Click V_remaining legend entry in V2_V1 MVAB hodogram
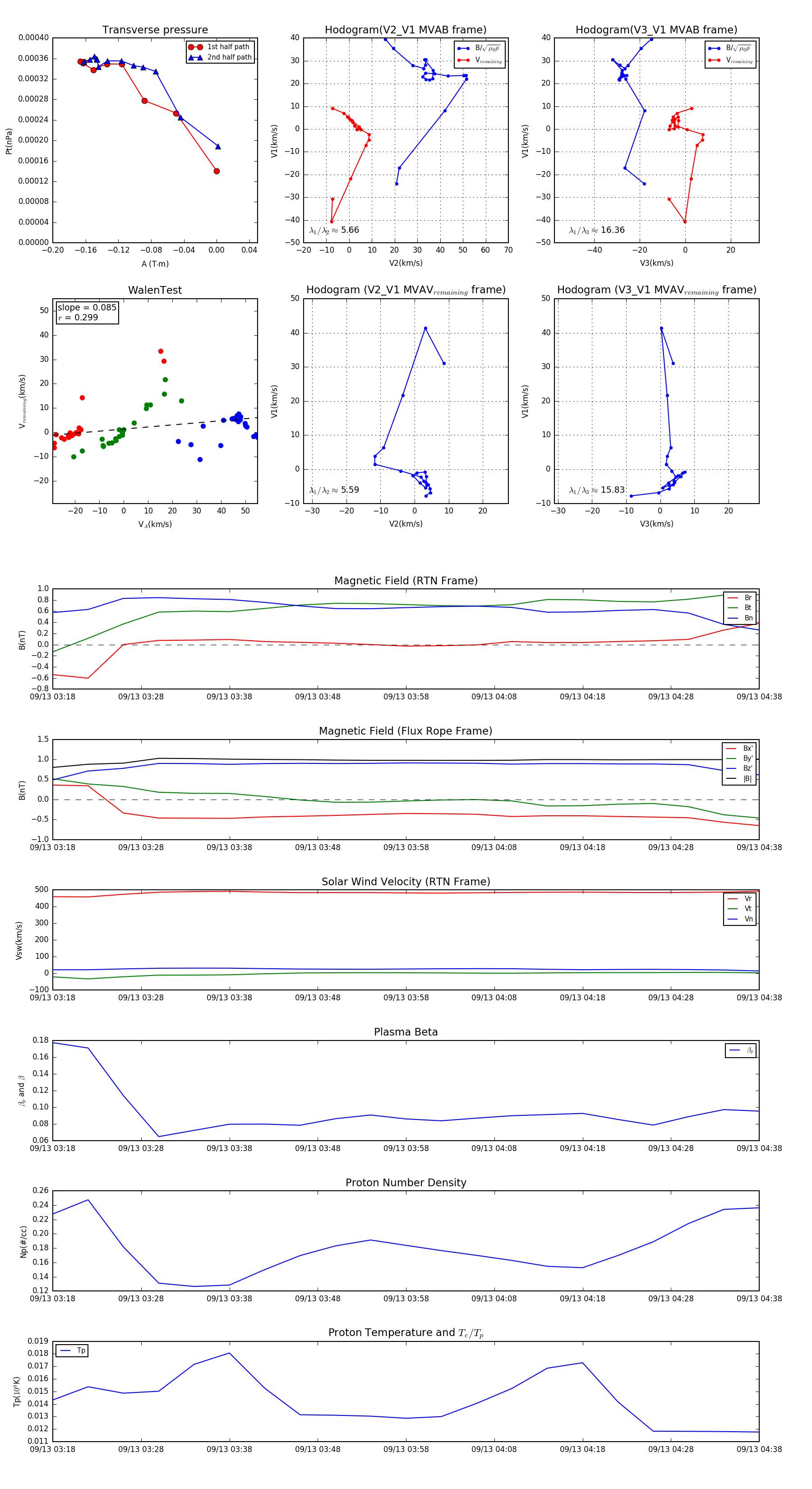This screenshot has height=1489, width=812. 480,60
